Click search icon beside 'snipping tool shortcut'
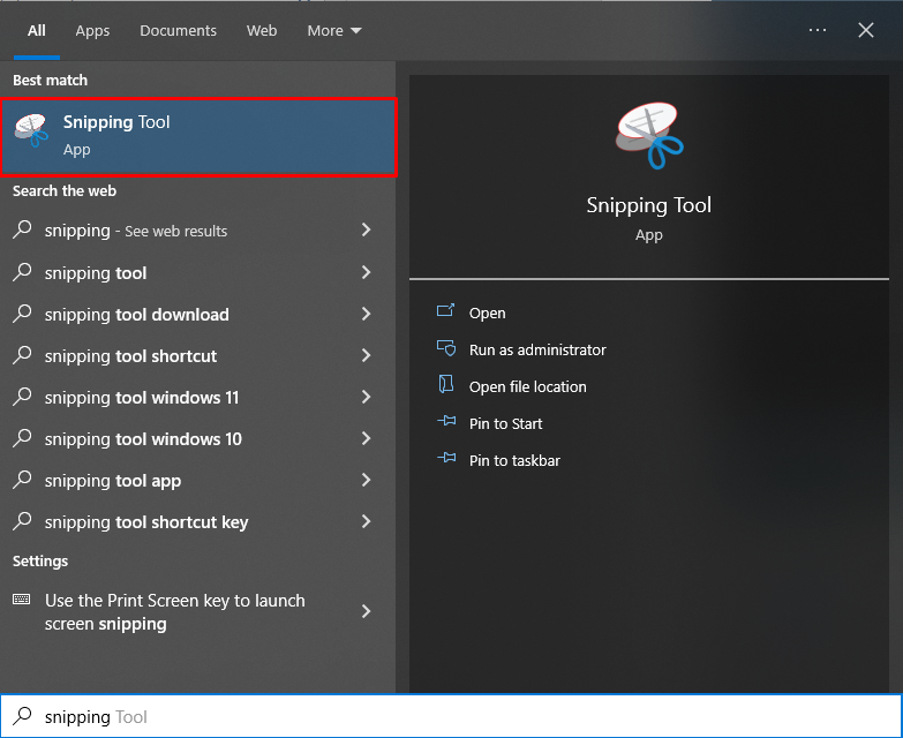 (x=22, y=355)
